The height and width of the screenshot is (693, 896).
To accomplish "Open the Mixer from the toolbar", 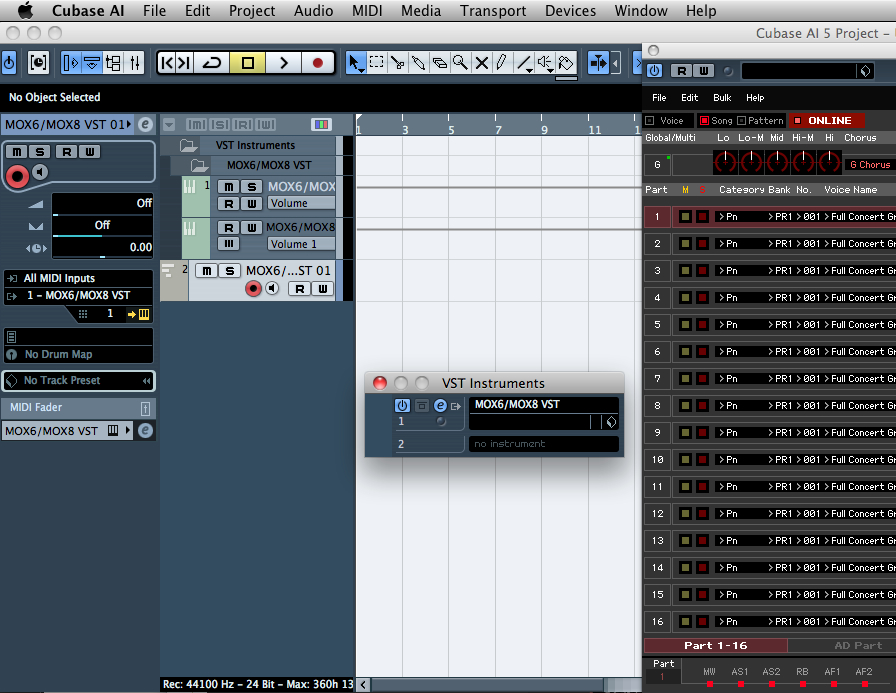I will (x=134, y=62).
